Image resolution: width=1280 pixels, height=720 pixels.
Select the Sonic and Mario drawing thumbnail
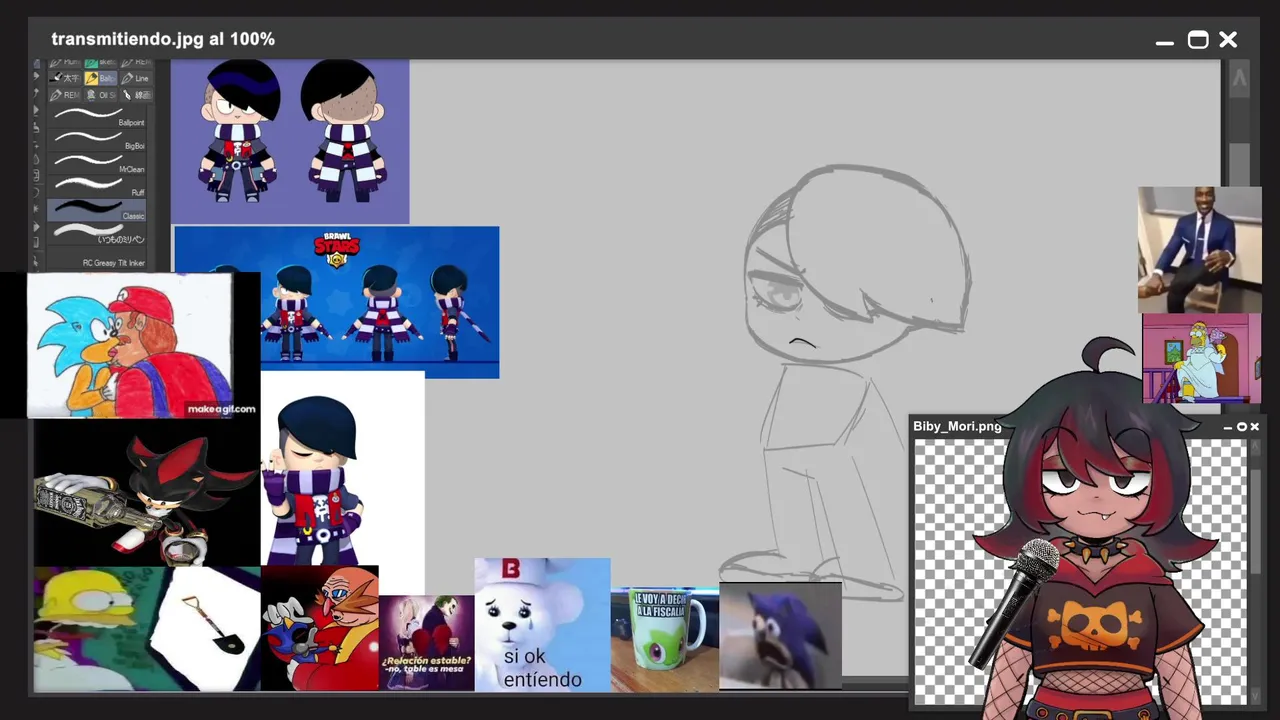130,345
